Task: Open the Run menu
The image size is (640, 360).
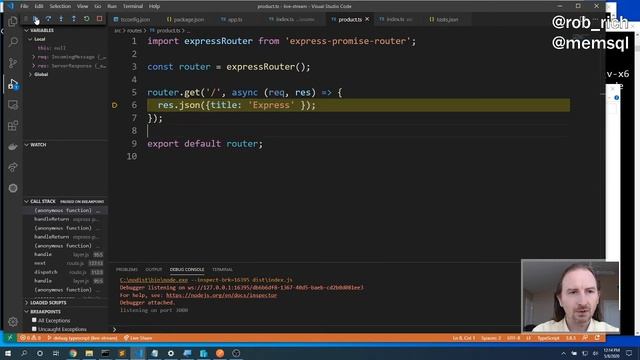Action: tap(111, 6)
